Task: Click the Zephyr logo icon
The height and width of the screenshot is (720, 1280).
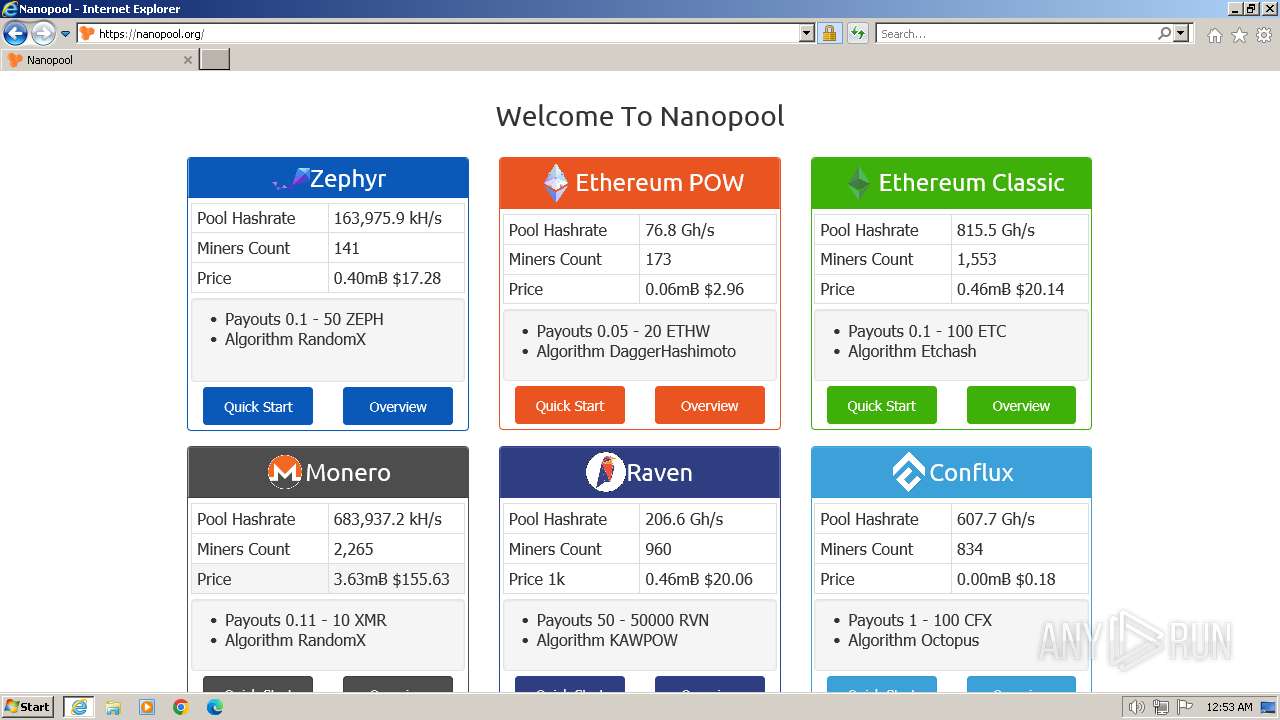Action: (290, 180)
